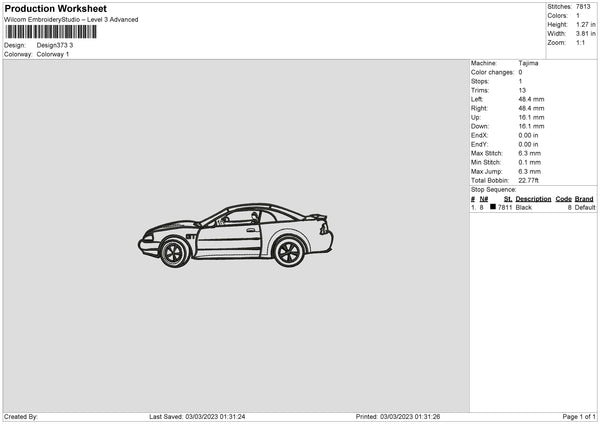Click the N# column header
This screenshot has height=424, width=600.
click(484, 198)
